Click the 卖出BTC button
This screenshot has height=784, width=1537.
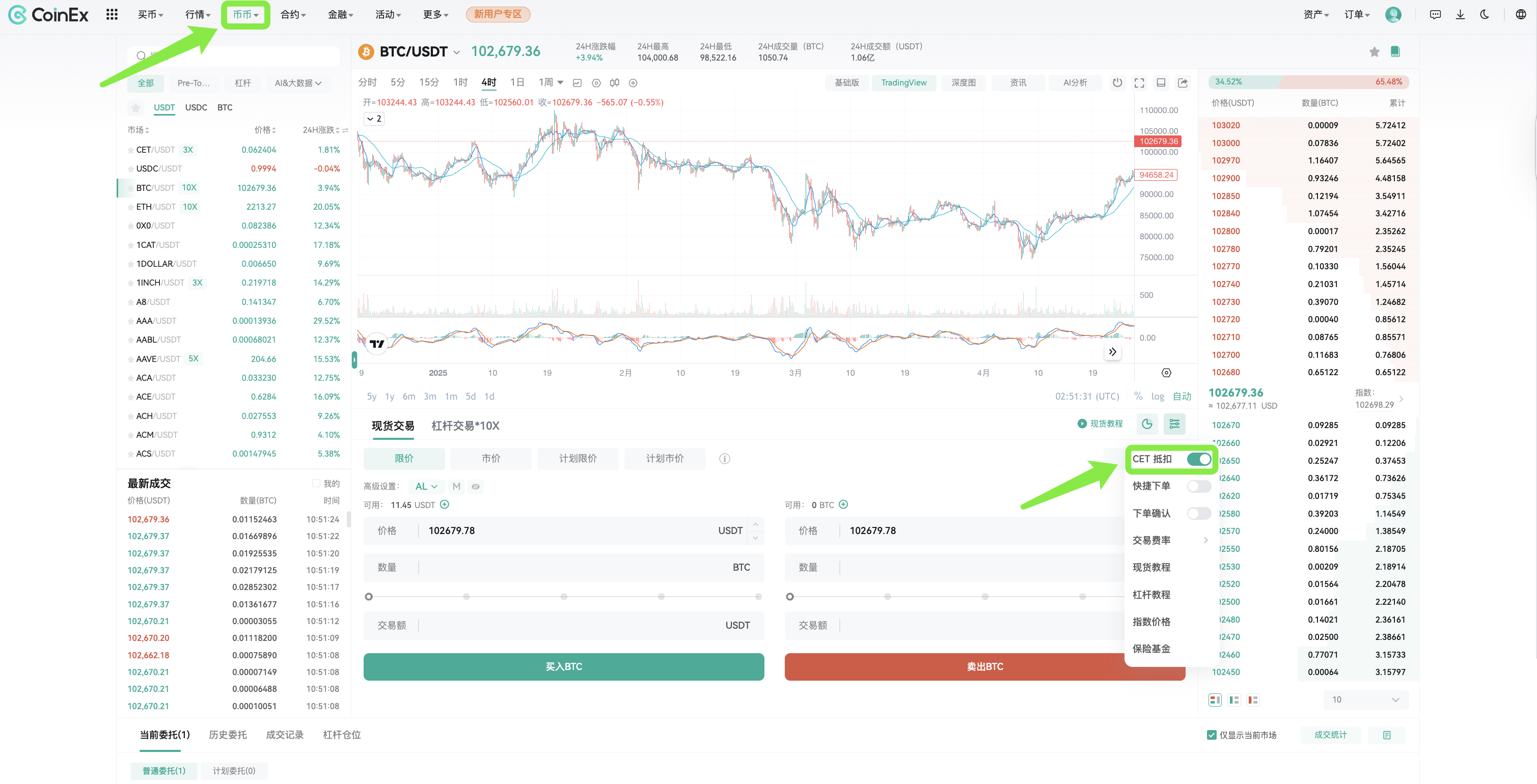[x=984, y=667]
